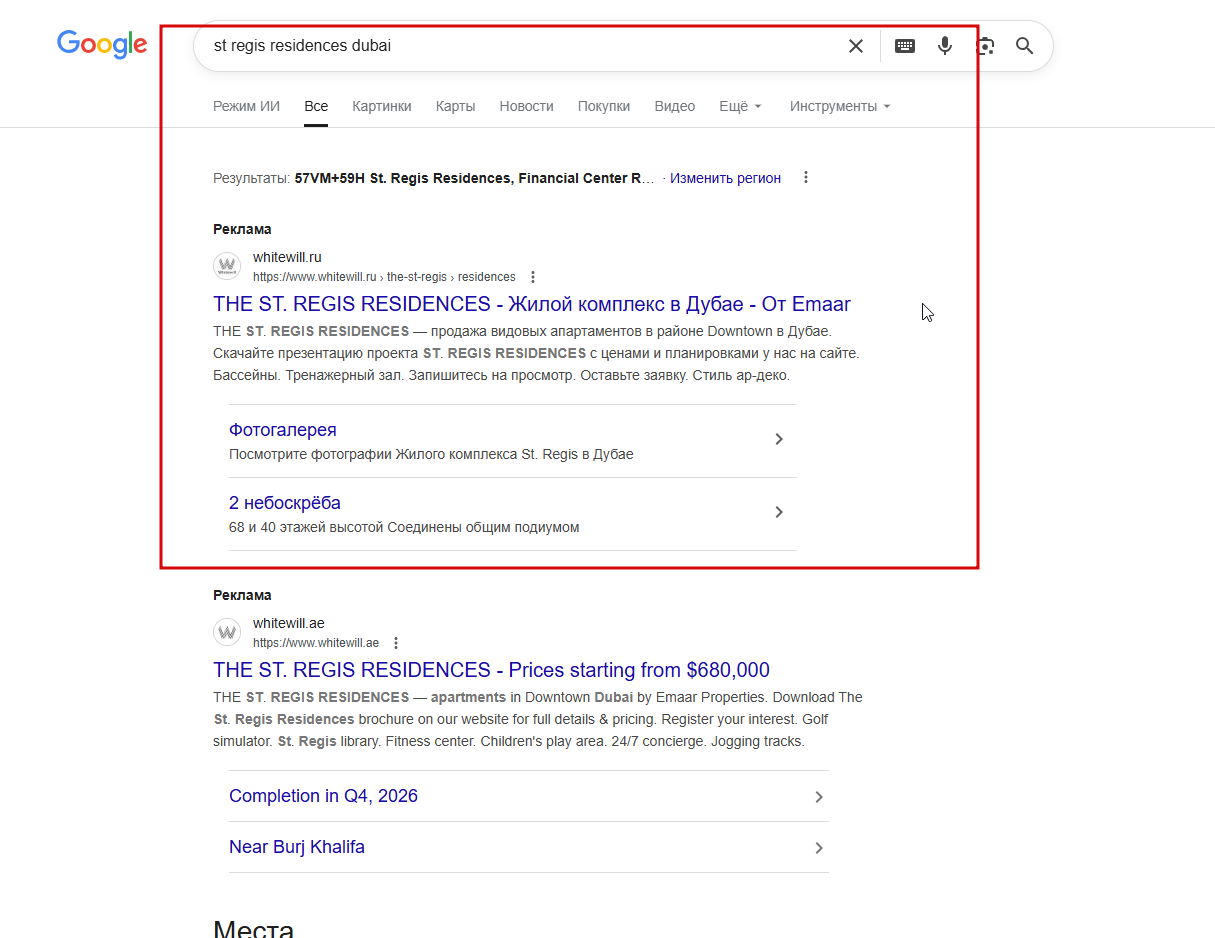Select the Все tab
This screenshot has width=1215, height=938.
click(x=316, y=106)
